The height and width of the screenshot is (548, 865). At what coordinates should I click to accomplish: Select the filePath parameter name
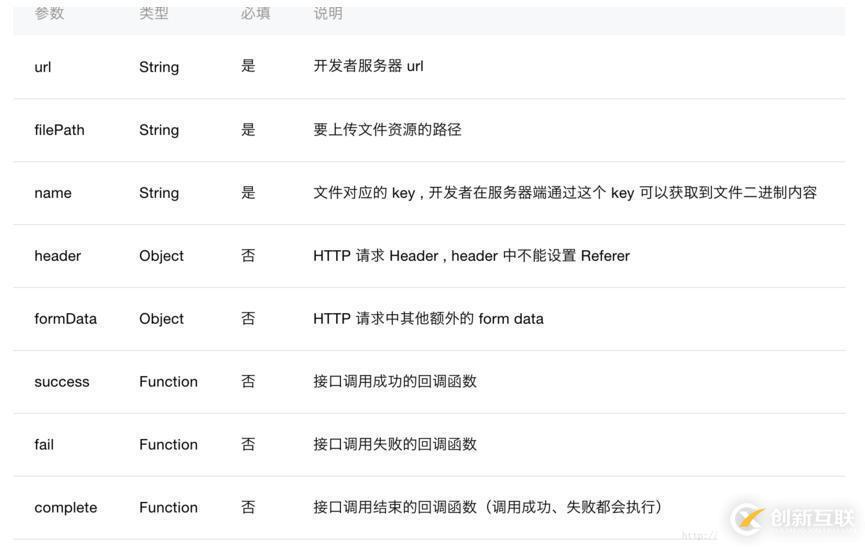59,130
